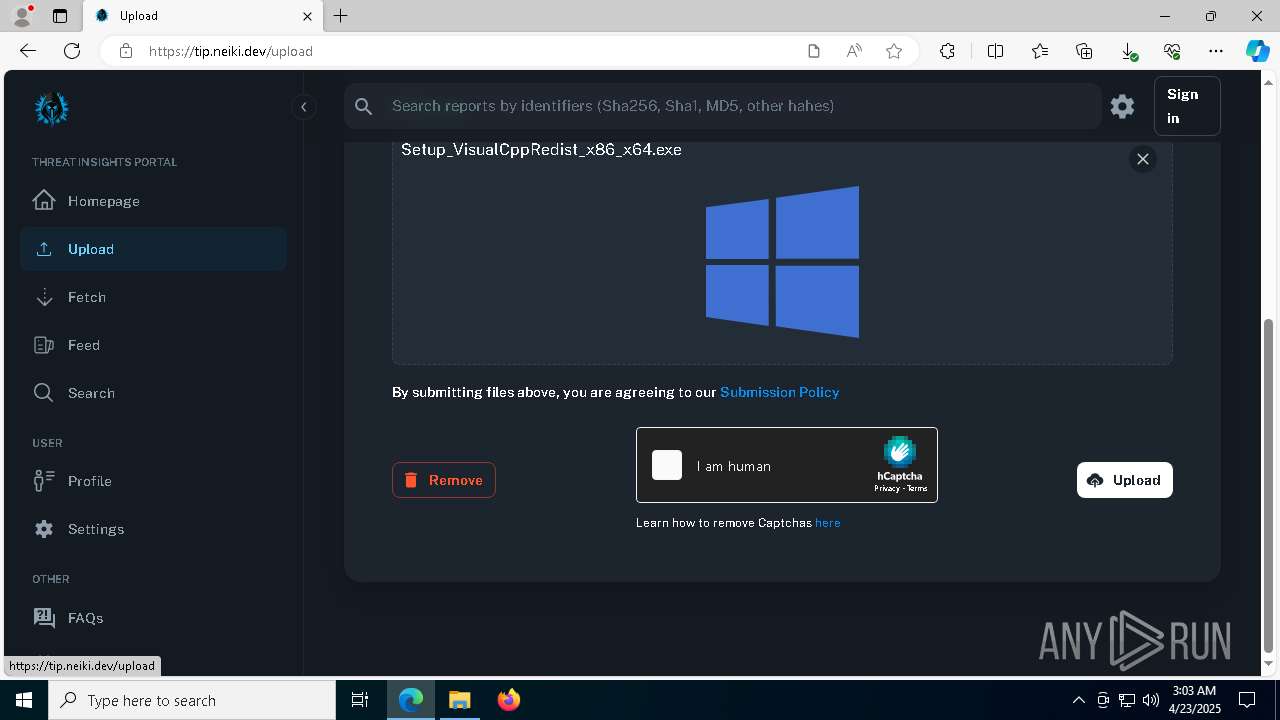Open the notification center icon
The width and height of the screenshot is (1280, 720).
[1248, 700]
